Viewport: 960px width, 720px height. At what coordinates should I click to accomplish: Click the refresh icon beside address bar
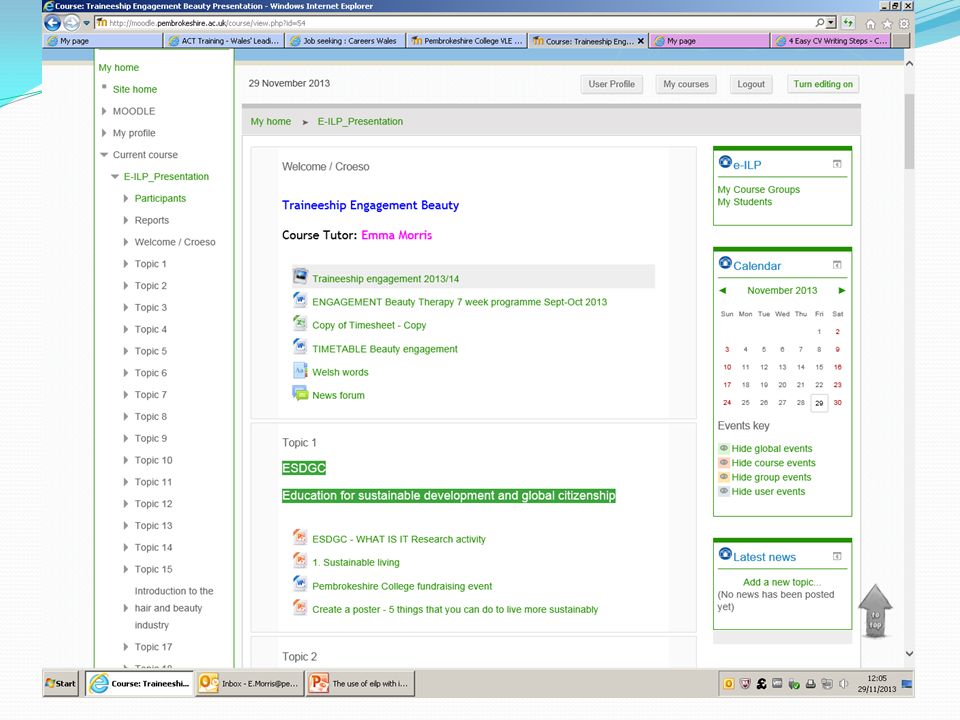[848, 23]
